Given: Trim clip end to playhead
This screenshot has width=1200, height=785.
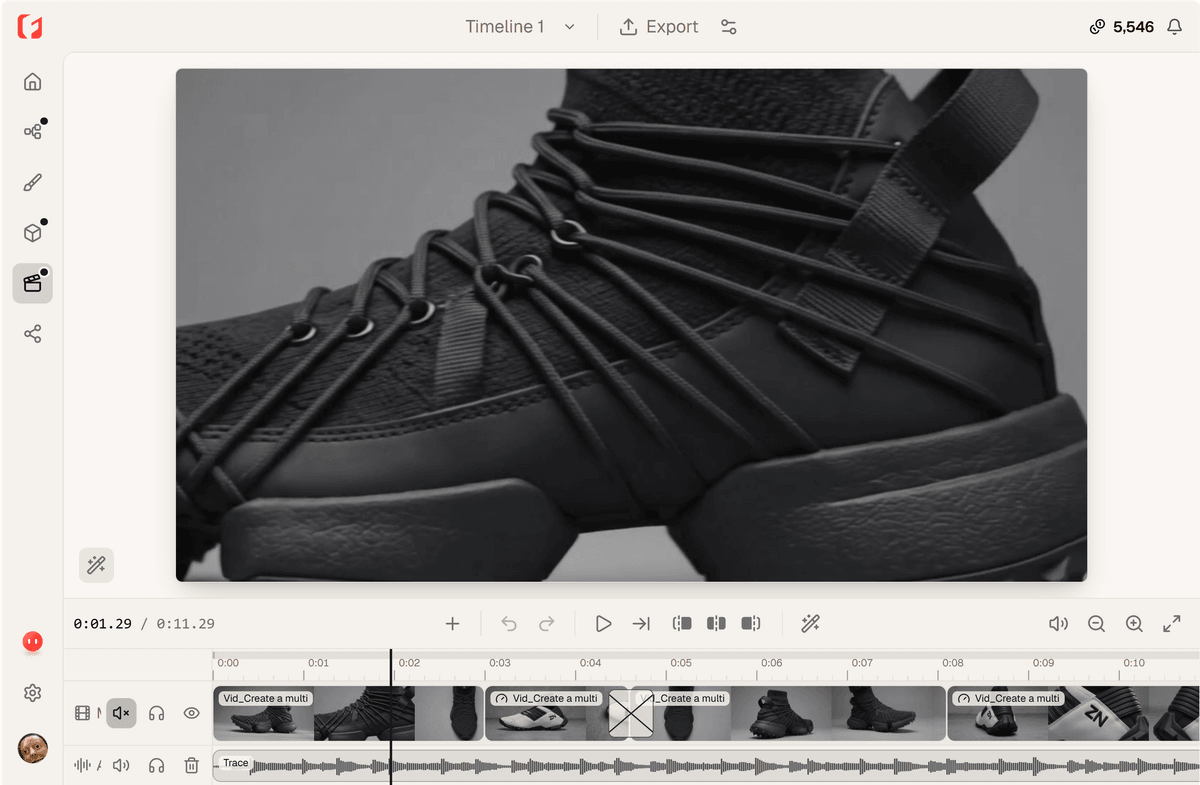Looking at the screenshot, I should pyautogui.click(x=751, y=624).
